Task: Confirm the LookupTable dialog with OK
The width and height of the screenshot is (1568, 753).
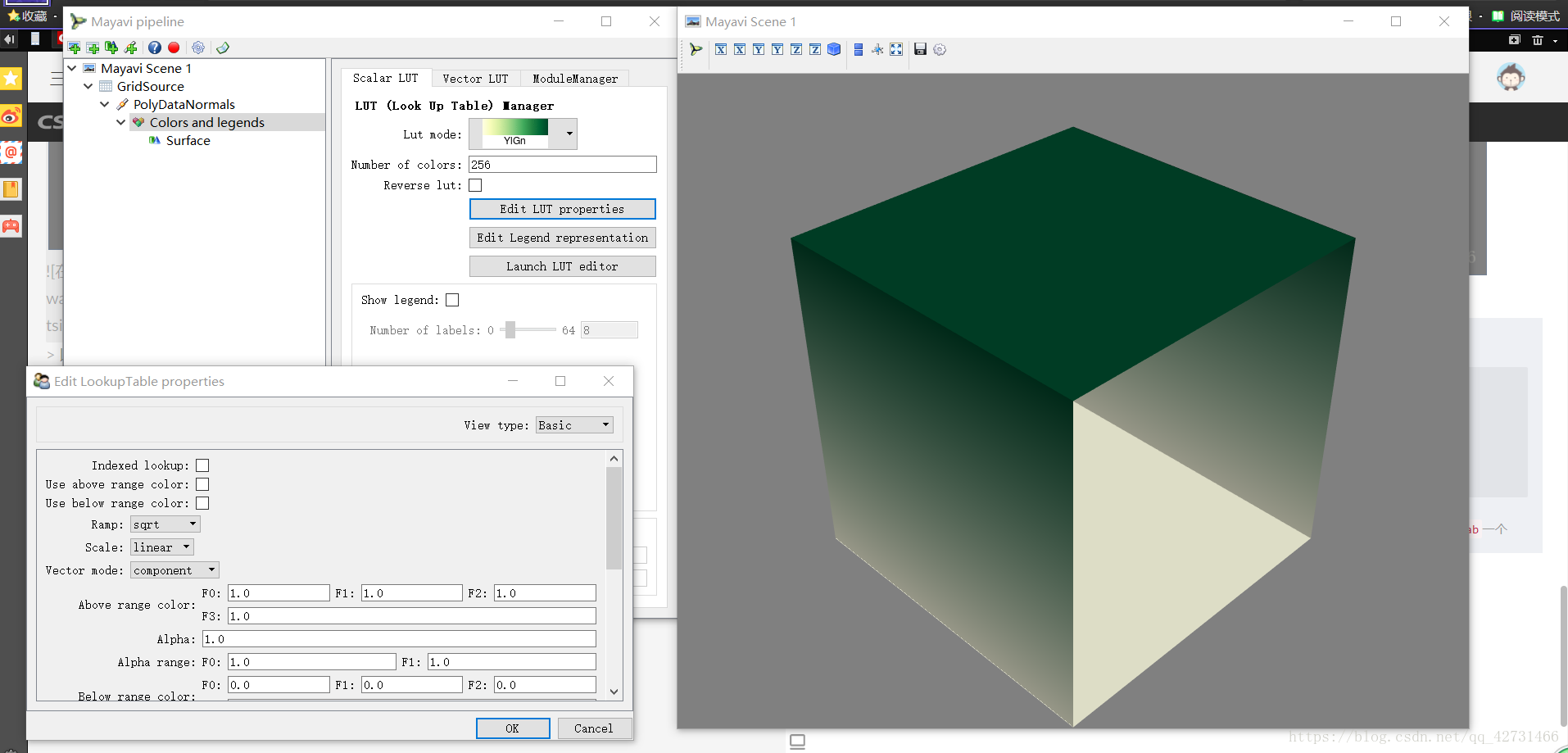Action: [513, 728]
